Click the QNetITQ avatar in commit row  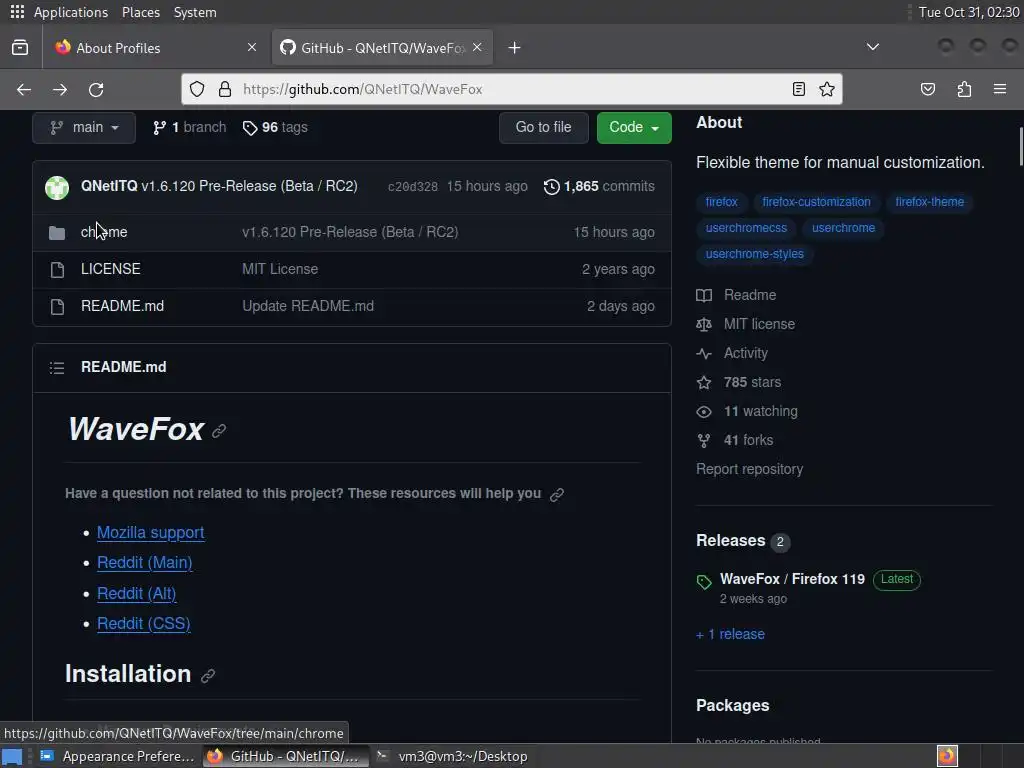coord(57,187)
